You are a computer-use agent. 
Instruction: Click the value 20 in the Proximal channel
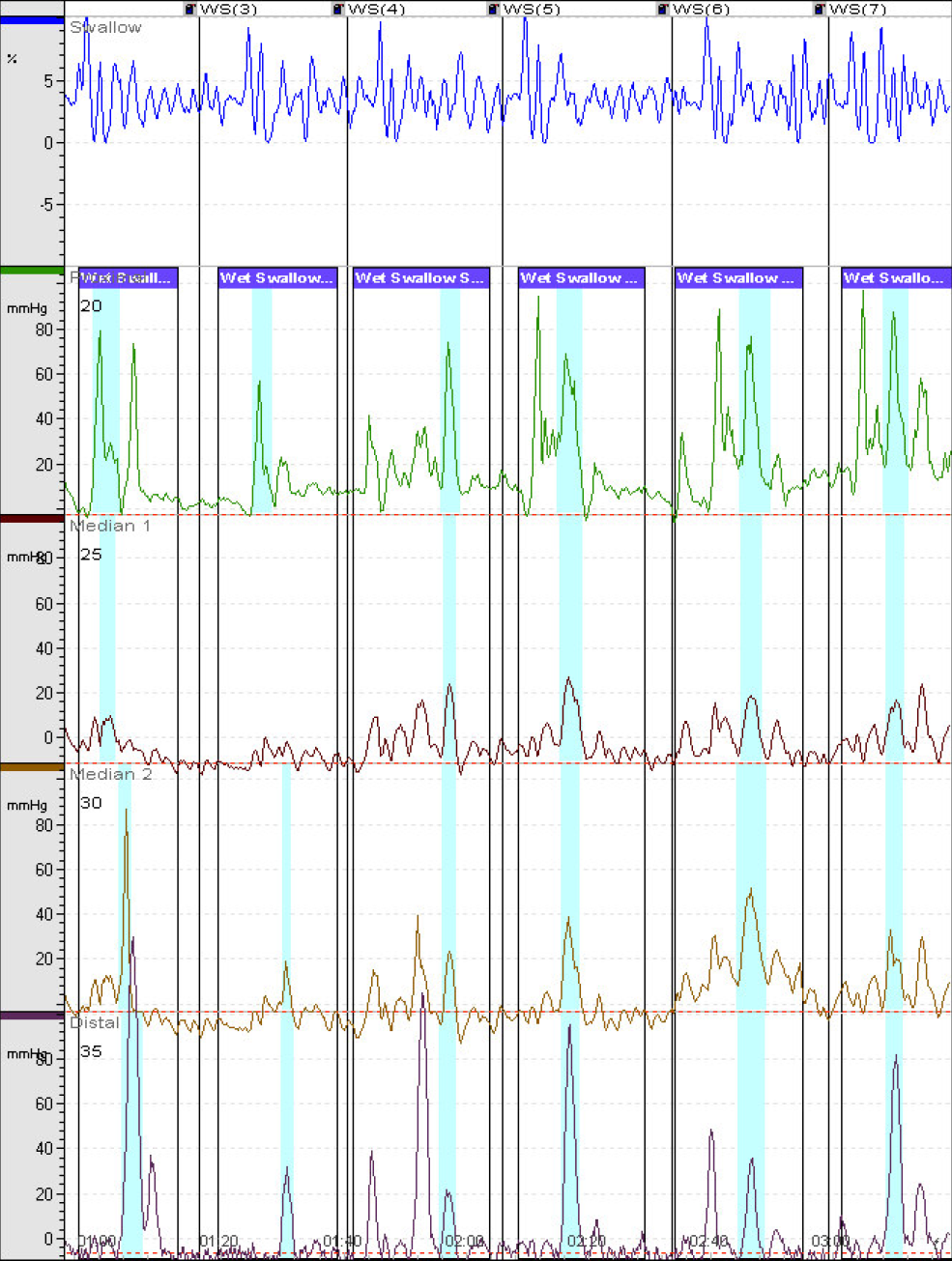click(91, 306)
